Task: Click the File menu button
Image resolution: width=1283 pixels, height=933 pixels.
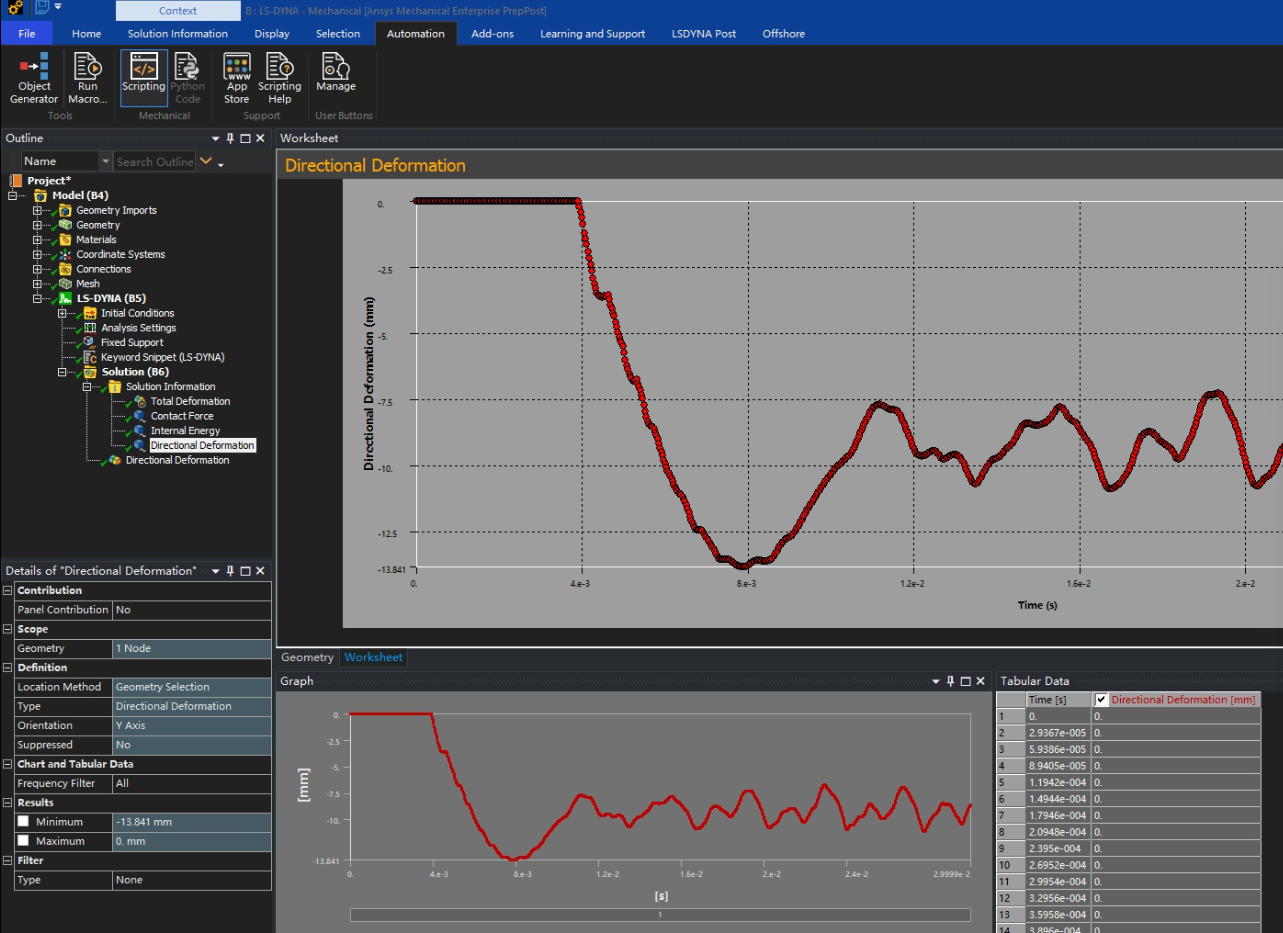Action: coord(27,34)
